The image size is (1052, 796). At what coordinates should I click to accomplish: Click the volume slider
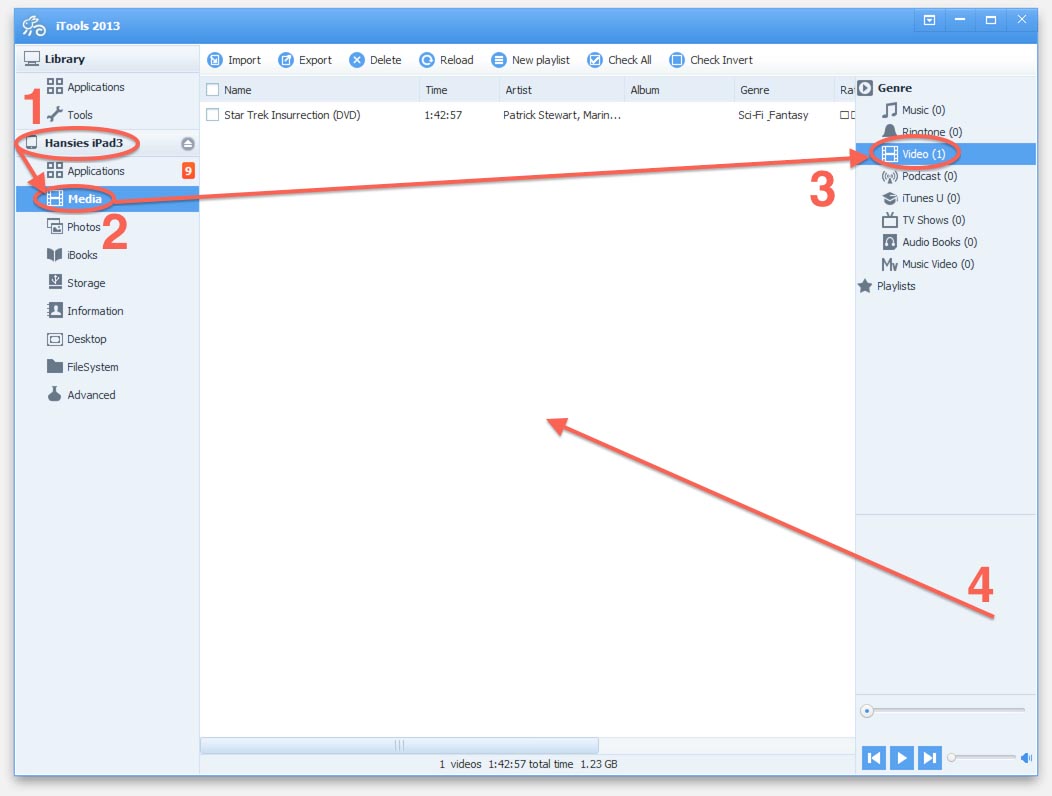tap(982, 757)
